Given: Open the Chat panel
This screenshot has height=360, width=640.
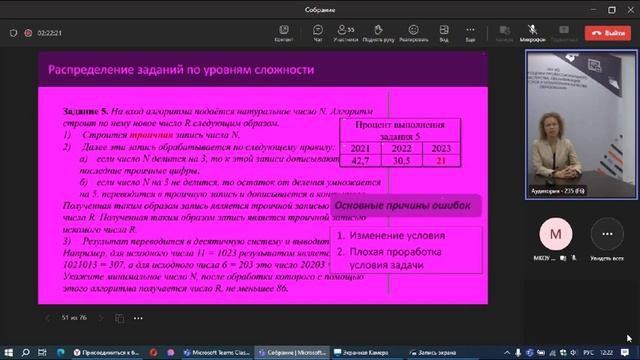Looking at the screenshot, I should coord(318,33).
